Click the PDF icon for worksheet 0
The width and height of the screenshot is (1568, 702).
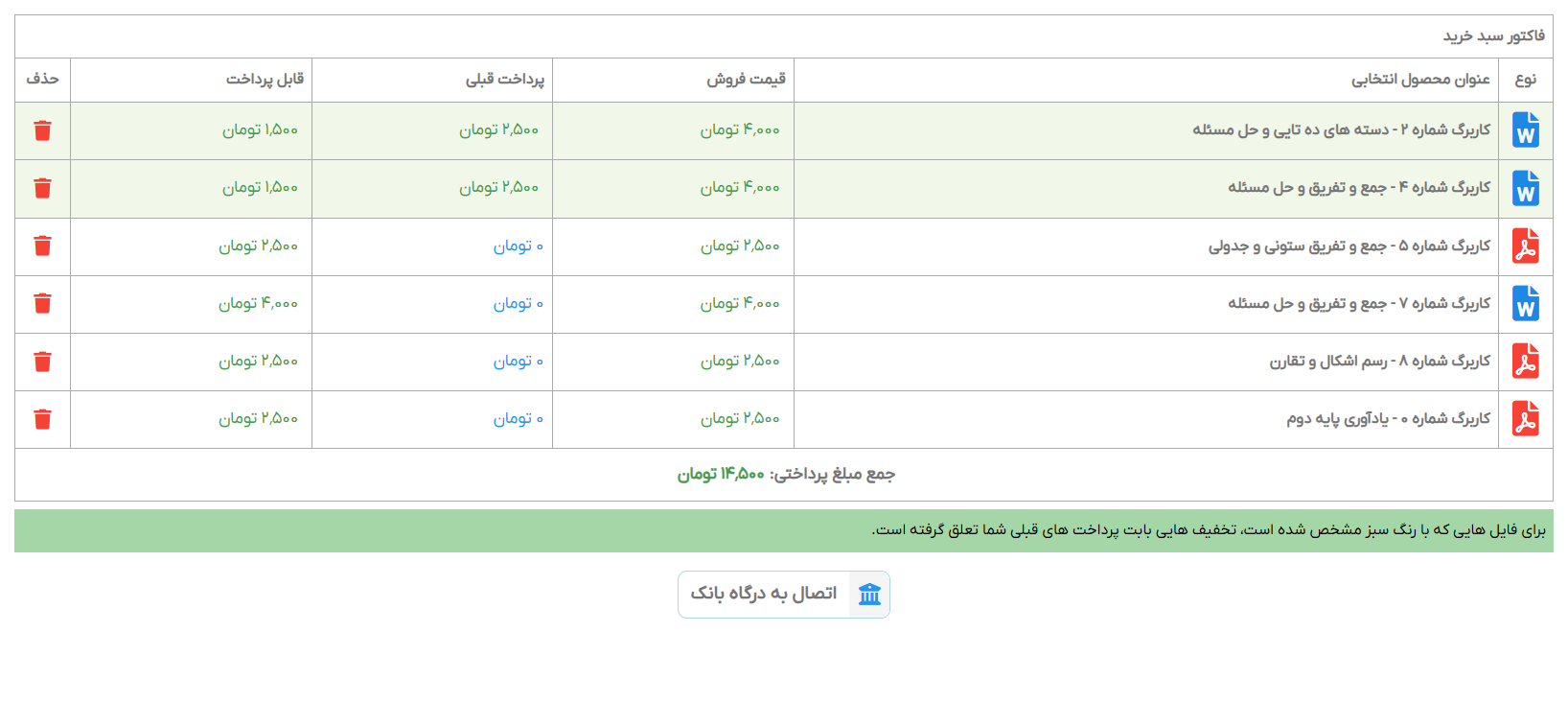point(1525,419)
